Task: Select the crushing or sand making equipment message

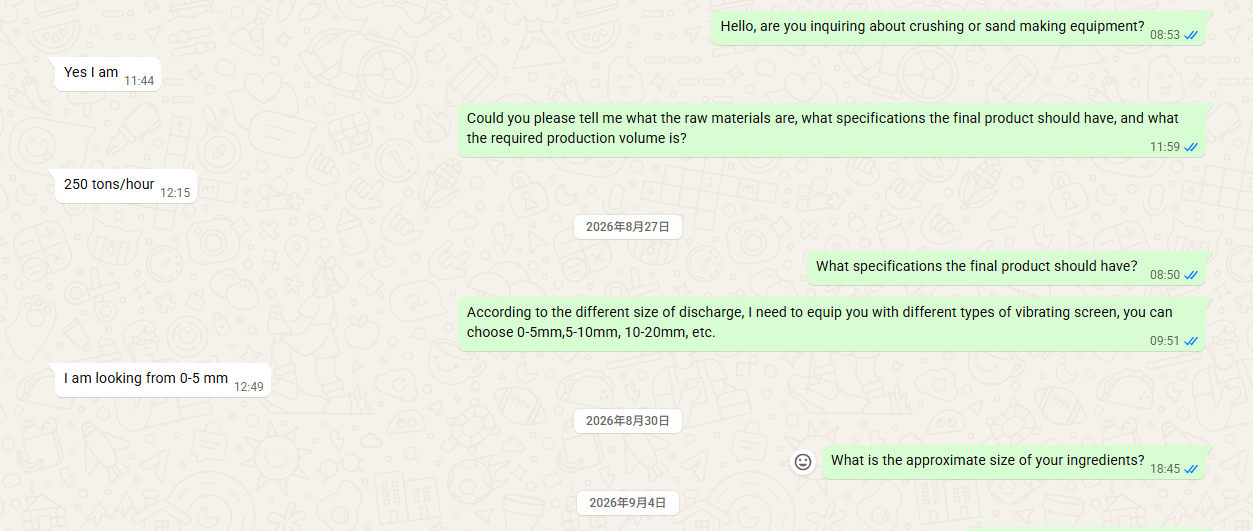Action: pyautogui.click(x=958, y=28)
